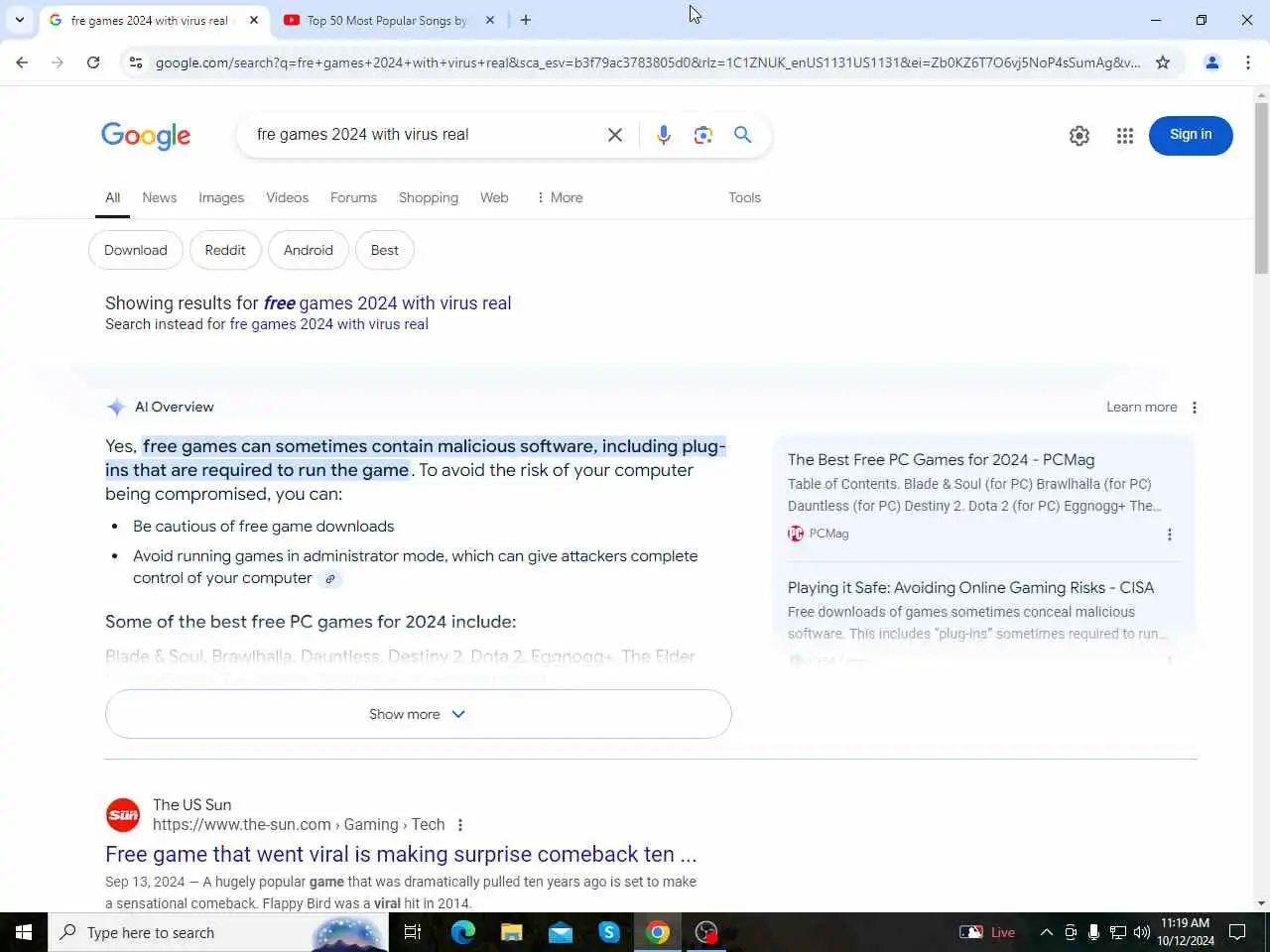Open site information icon in address bar
Image resolution: width=1270 pixels, height=952 pixels.
(x=136, y=62)
